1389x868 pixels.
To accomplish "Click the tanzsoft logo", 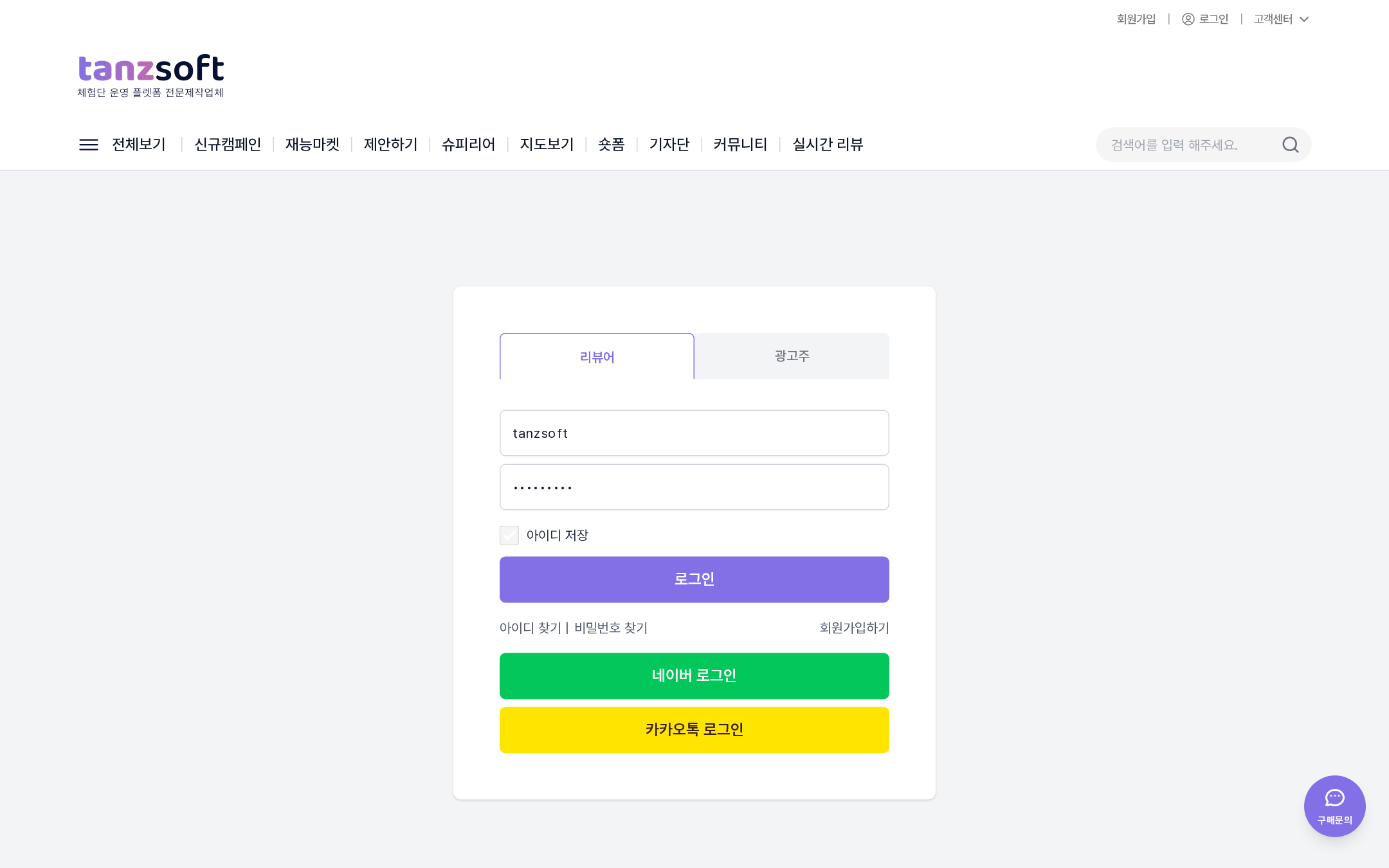I will [x=150, y=75].
